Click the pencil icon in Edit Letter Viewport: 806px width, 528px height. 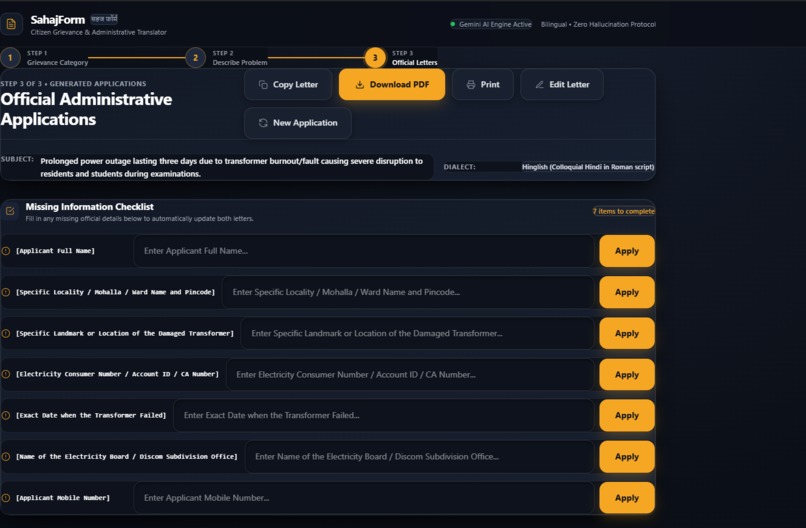539,84
